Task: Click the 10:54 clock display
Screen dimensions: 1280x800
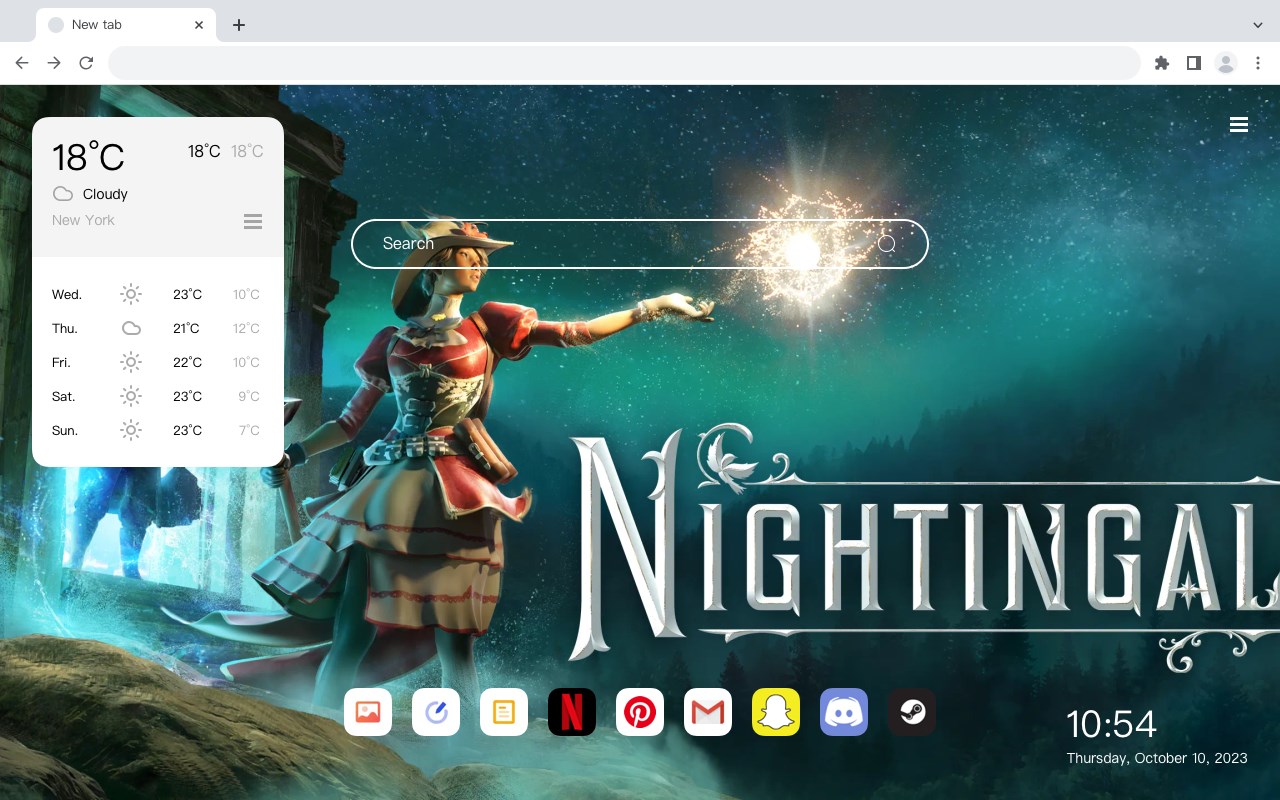Action: (x=1111, y=724)
